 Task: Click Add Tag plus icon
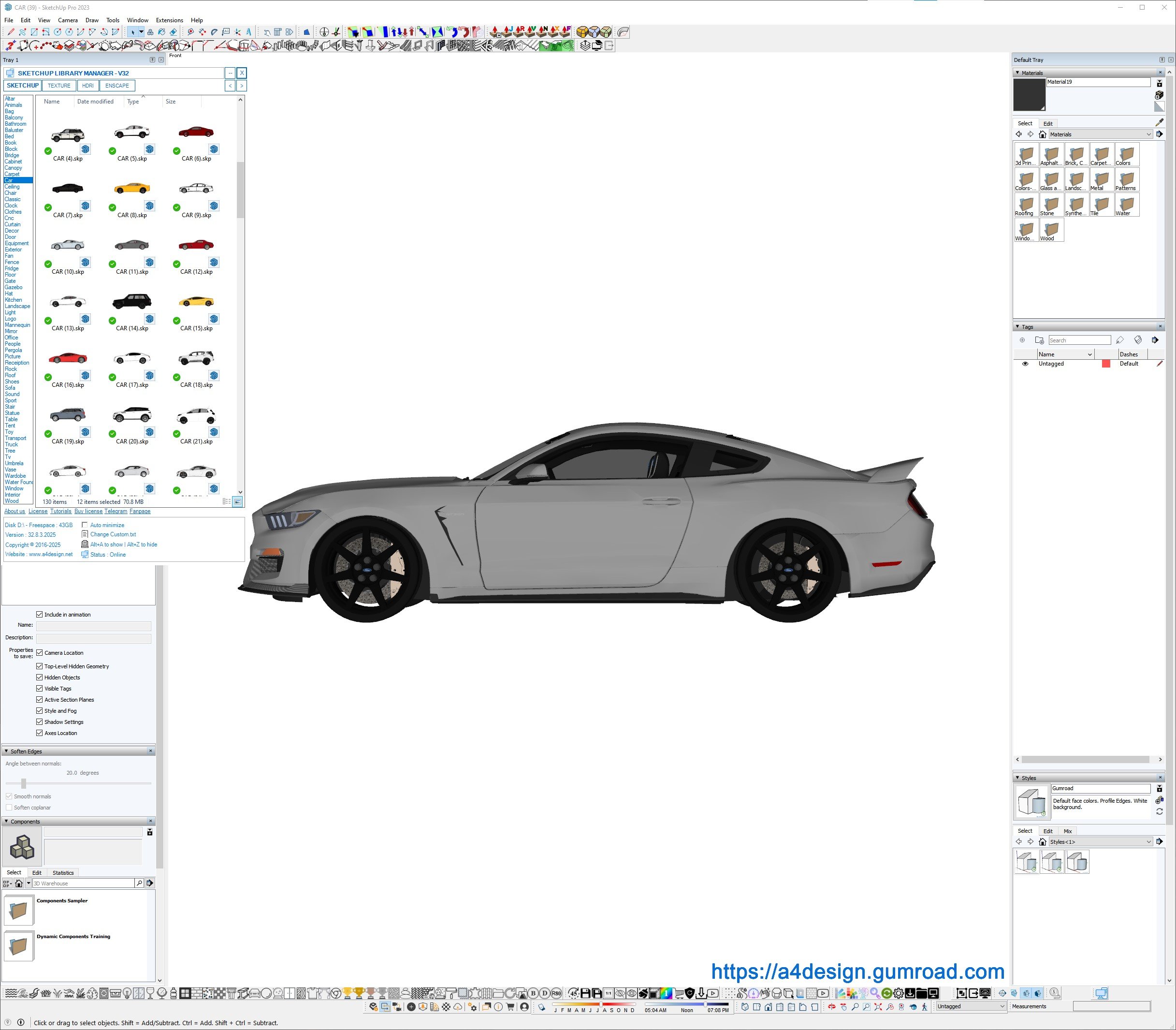click(x=1022, y=340)
